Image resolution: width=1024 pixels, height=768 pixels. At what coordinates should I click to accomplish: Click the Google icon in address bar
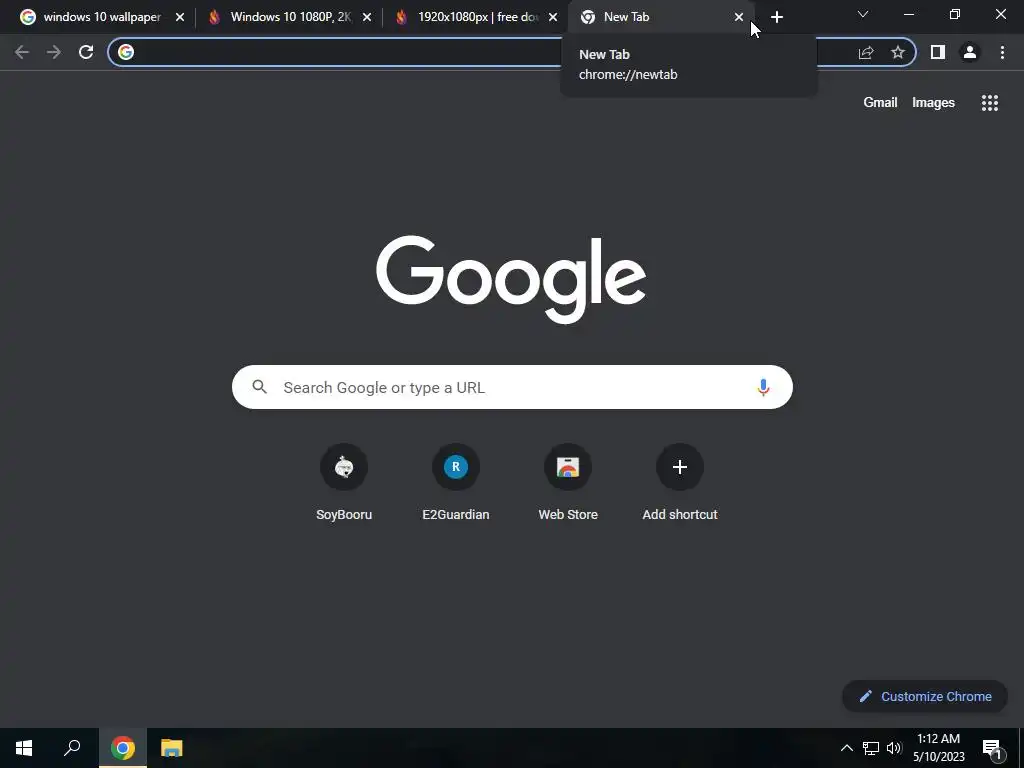[x=126, y=52]
